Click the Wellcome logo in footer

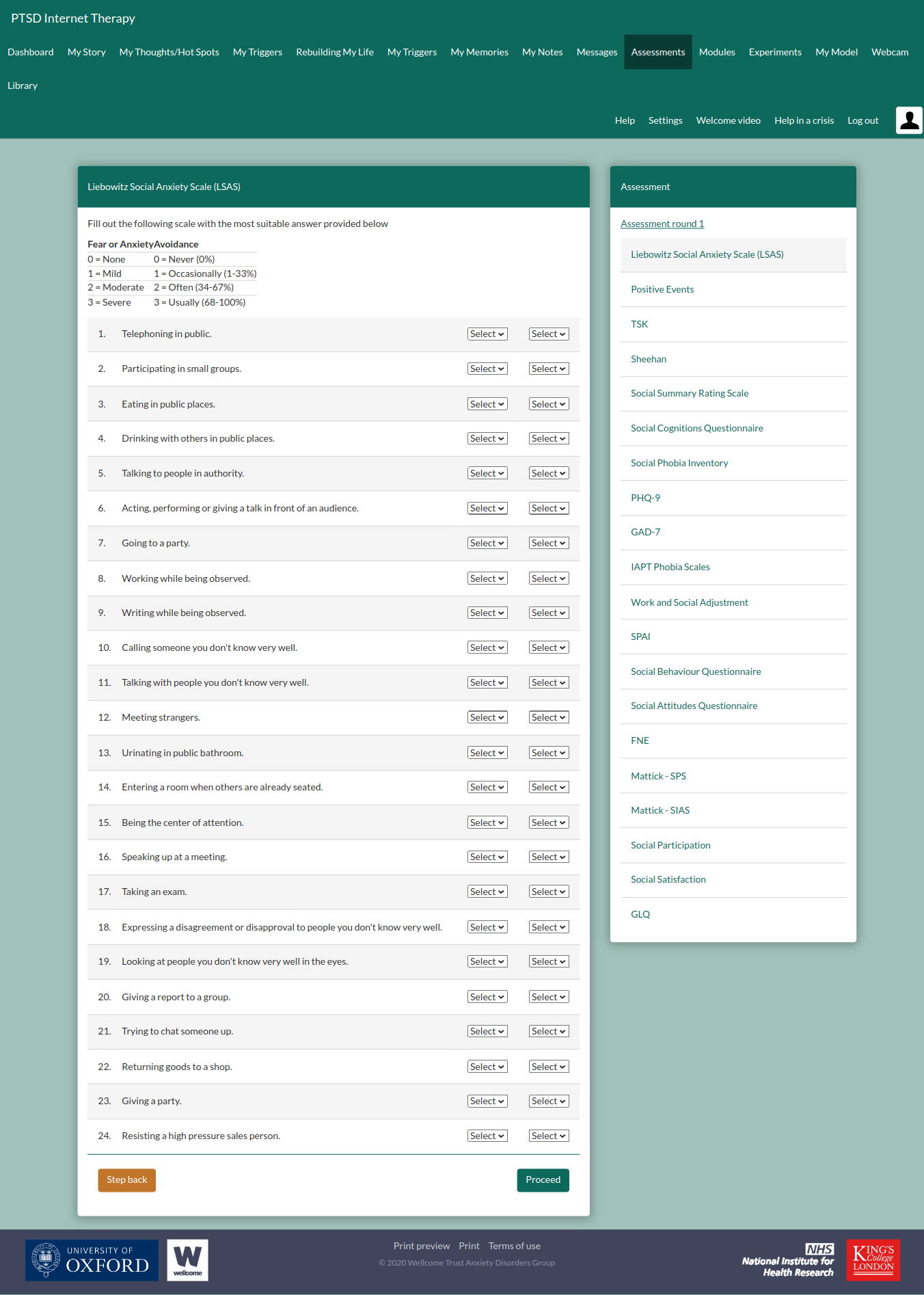[187, 1259]
